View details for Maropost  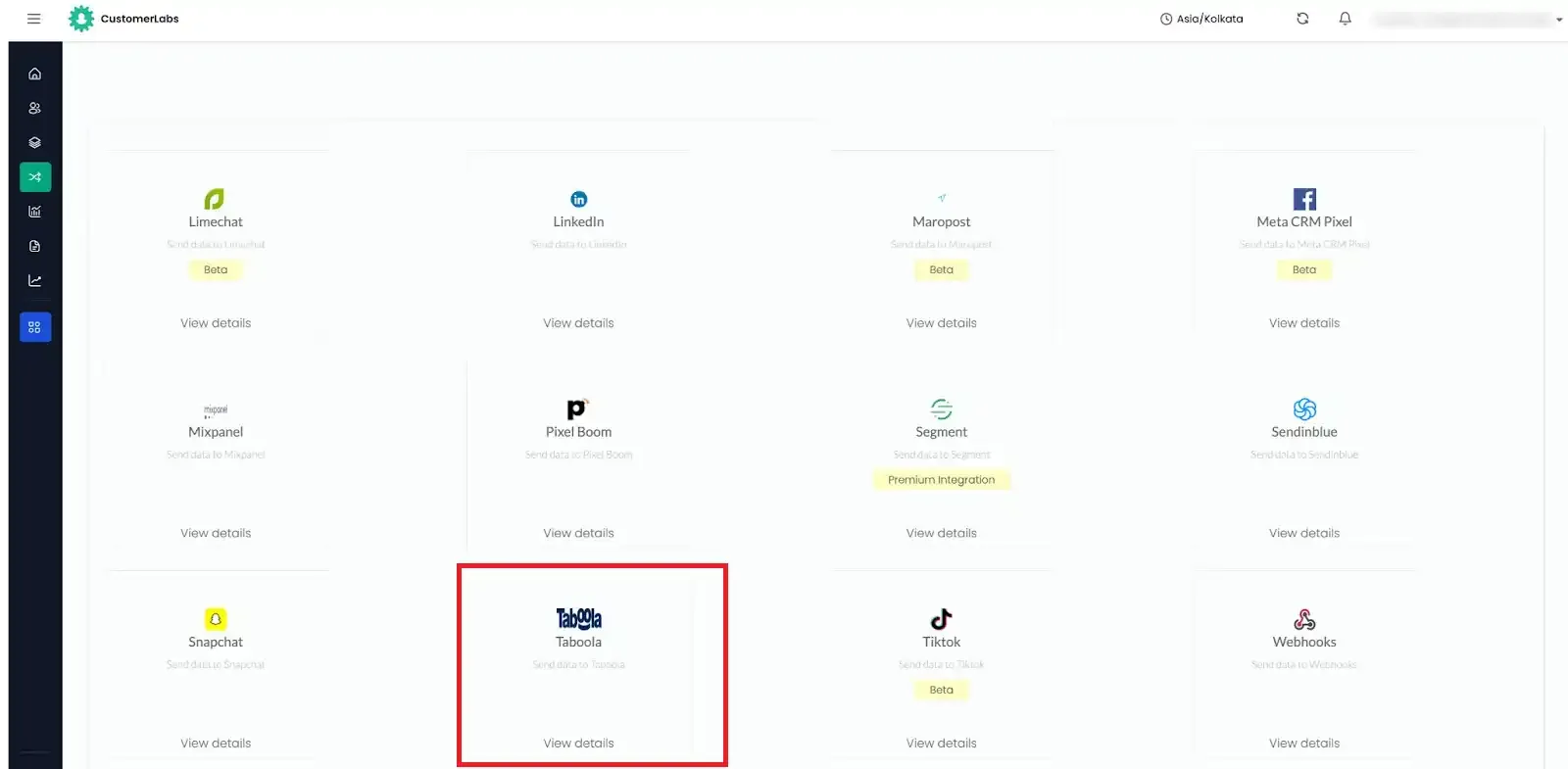click(x=942, y=323)
